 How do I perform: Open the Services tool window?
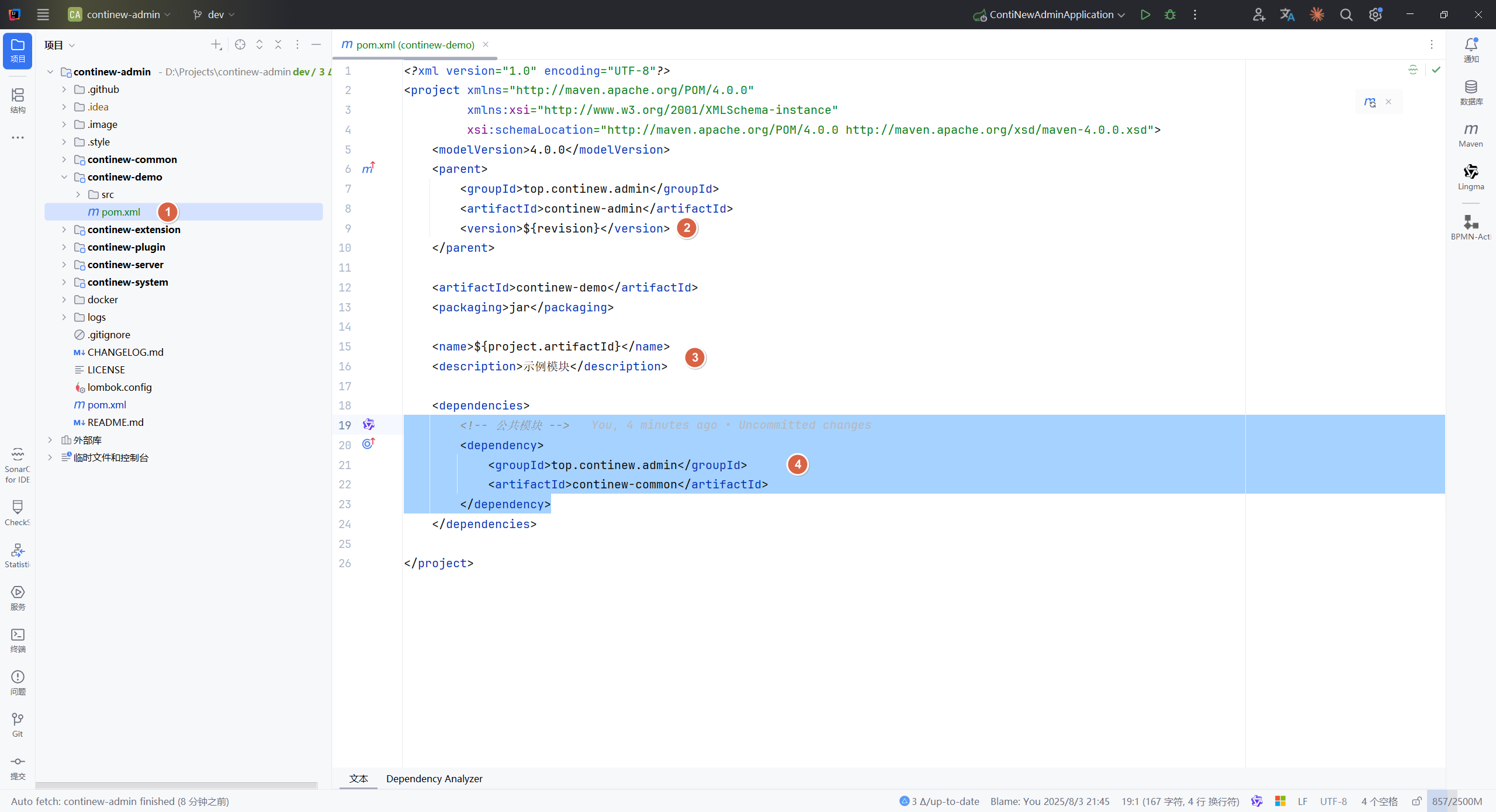[x=18, y=598]
